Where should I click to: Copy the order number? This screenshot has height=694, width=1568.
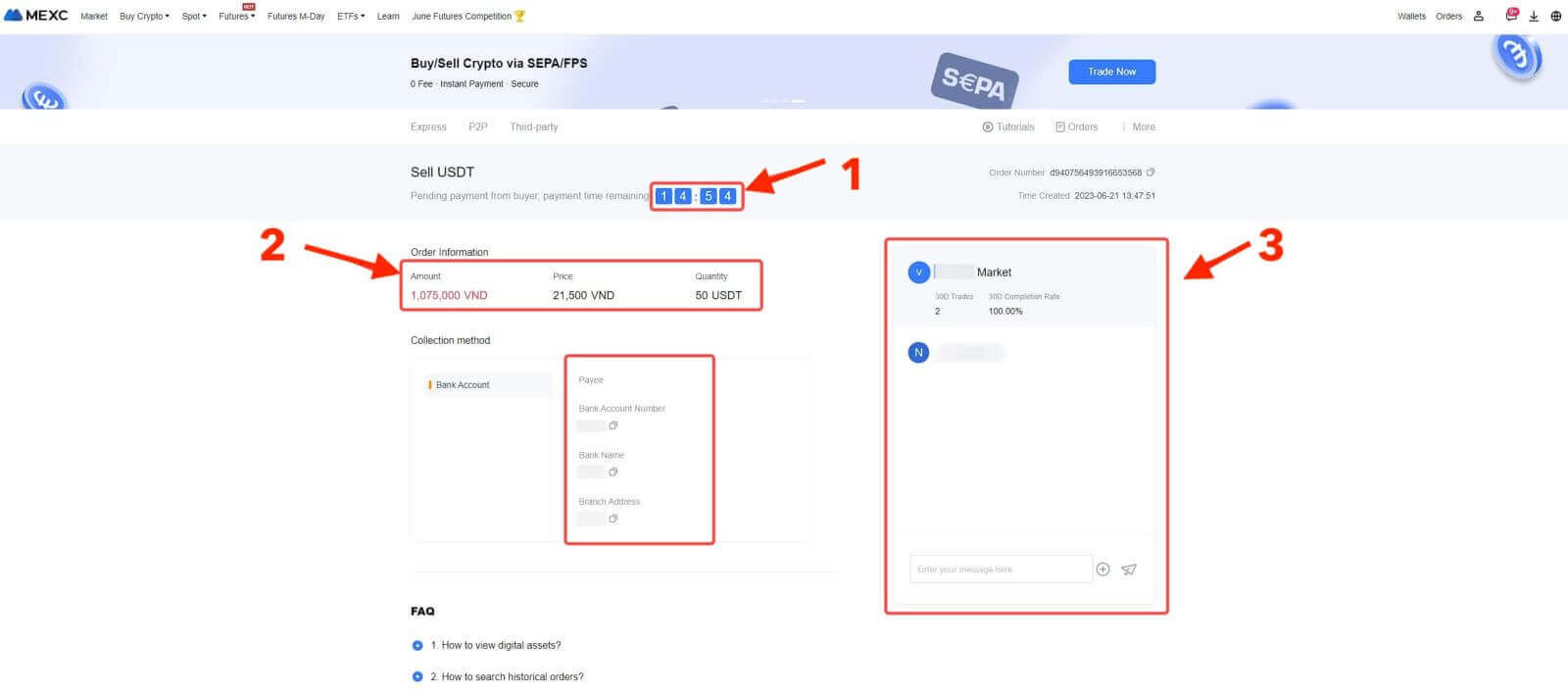(1151, 173)
